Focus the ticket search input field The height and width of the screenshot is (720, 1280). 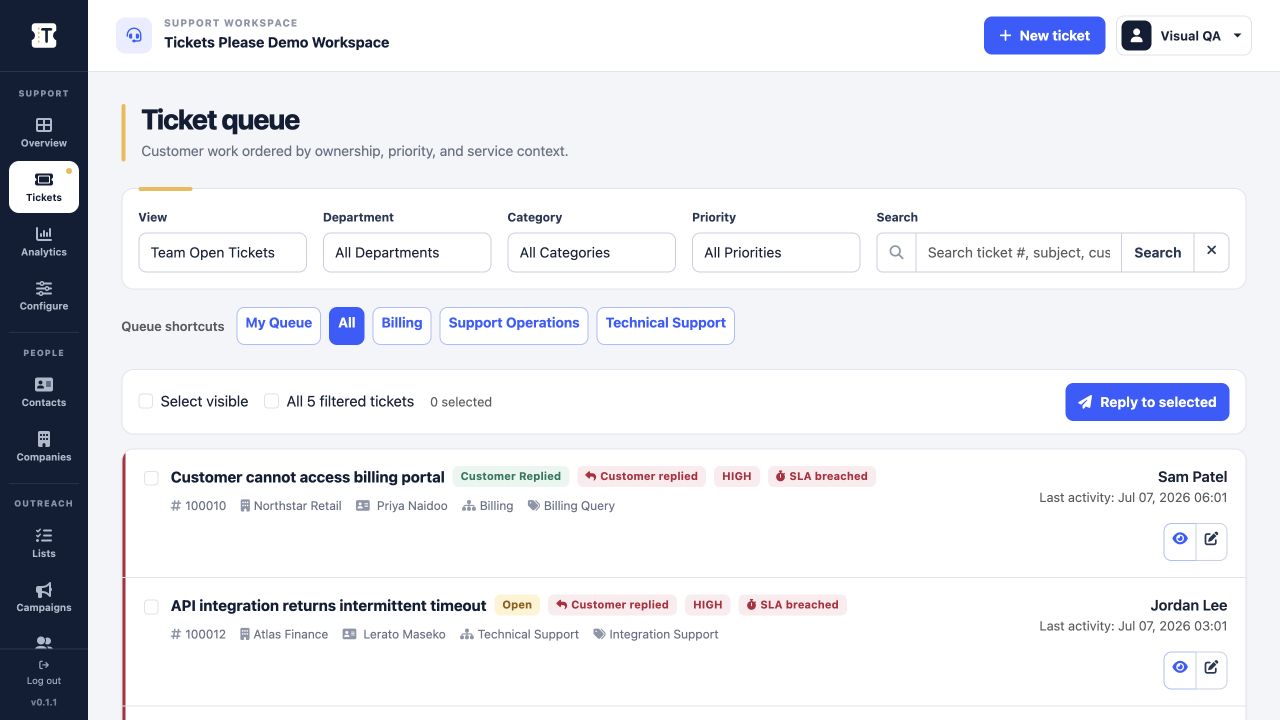[x=1019, y=253]
